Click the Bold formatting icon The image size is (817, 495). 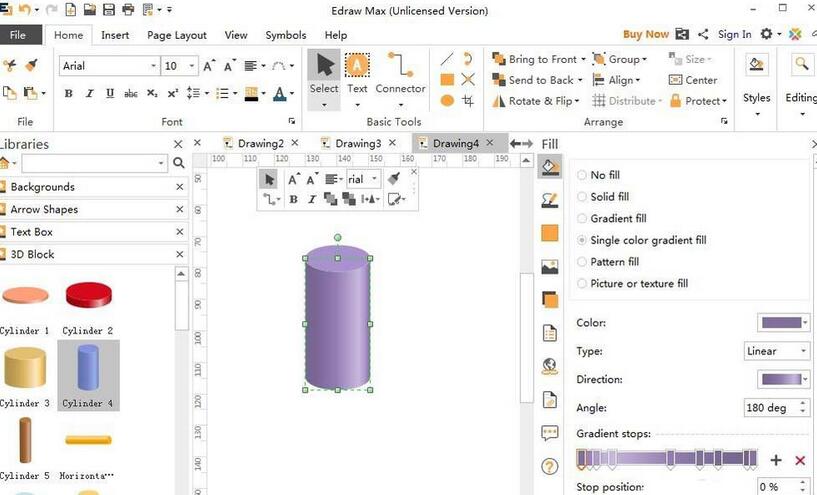tap(68, 94)
